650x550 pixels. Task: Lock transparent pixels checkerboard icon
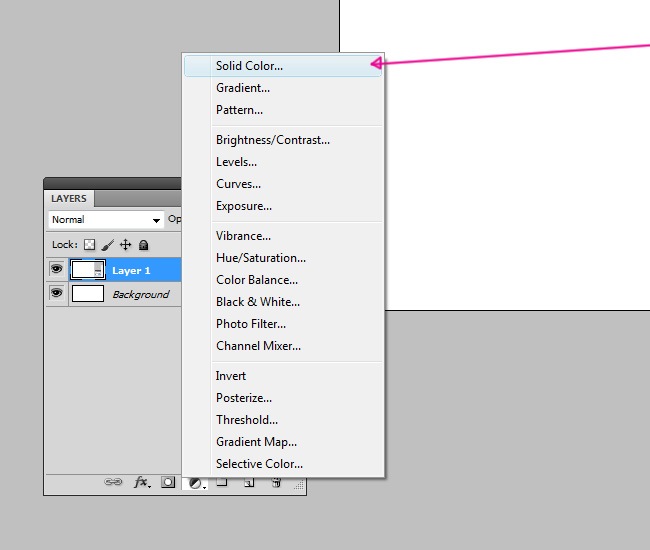click(x=90, y=245)
